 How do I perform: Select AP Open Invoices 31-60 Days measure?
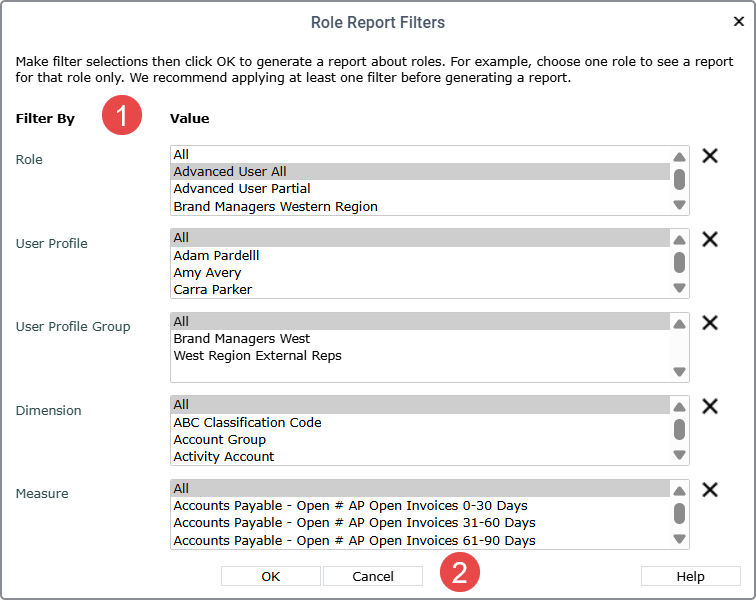(420, 523)
